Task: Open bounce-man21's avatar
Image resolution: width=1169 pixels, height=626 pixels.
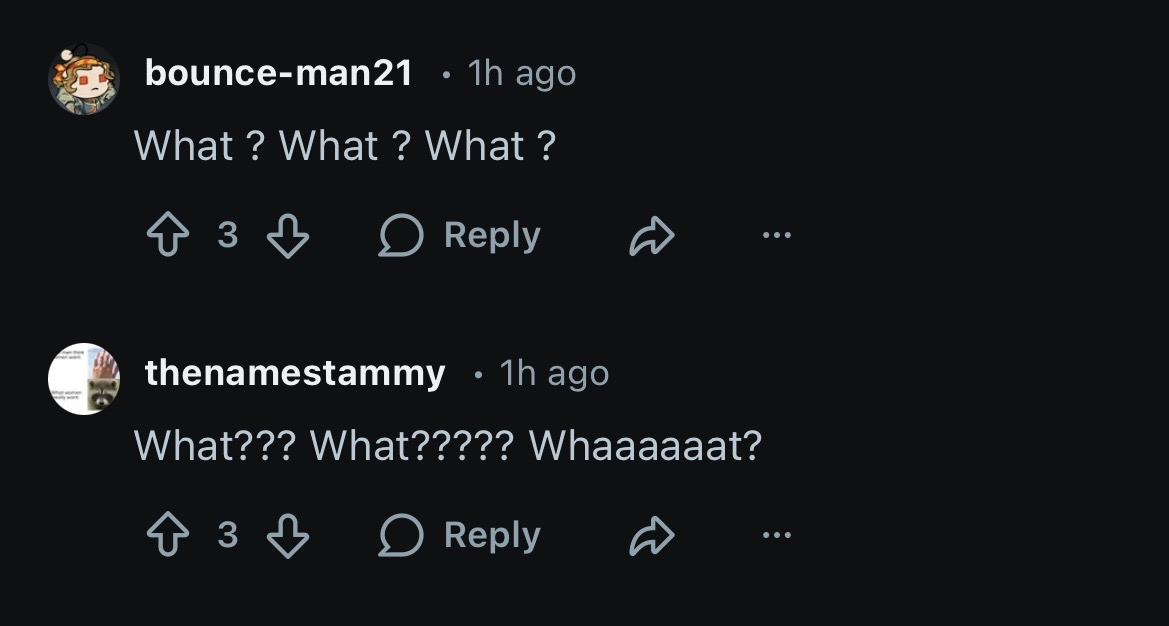Action: (84, 79)
